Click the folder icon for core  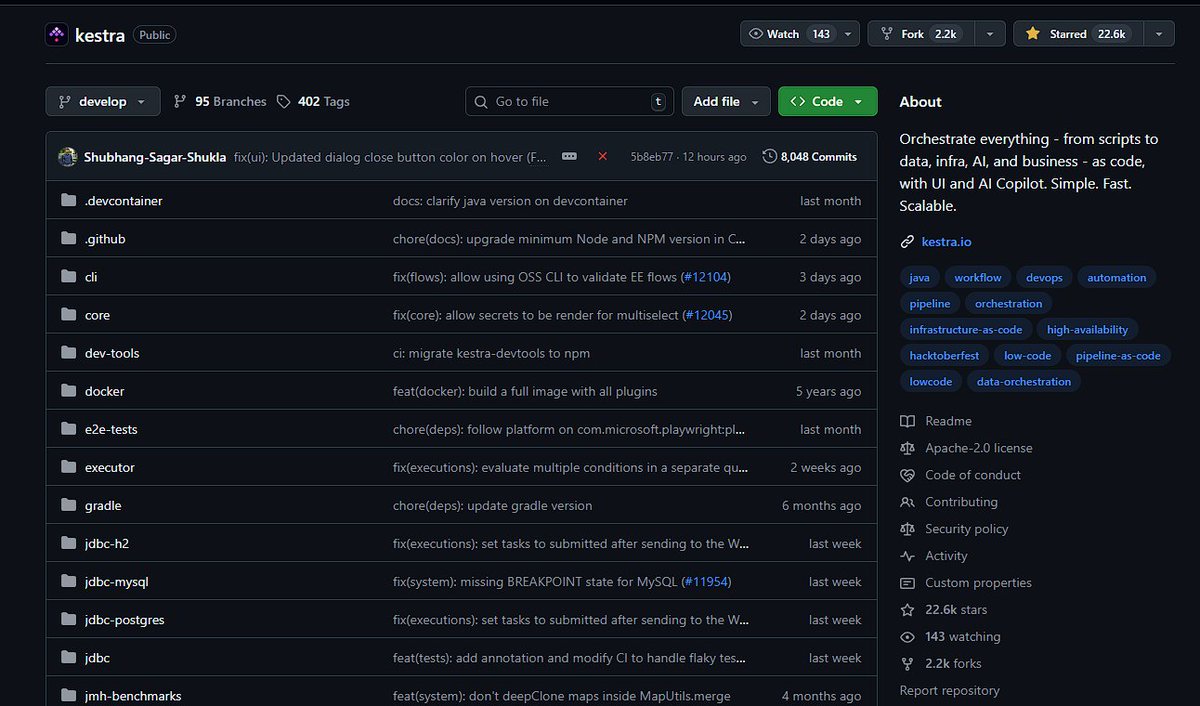68,315
